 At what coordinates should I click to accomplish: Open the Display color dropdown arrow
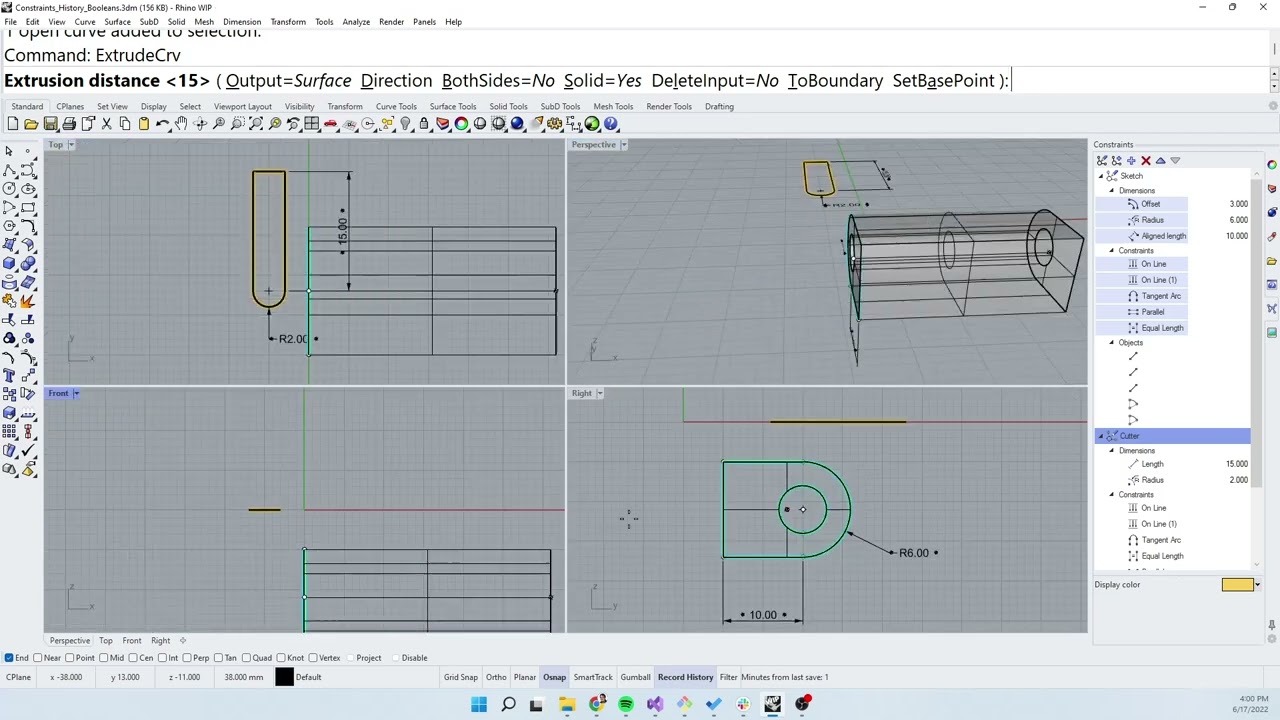pyautogui.click(x=1257, y=585)
